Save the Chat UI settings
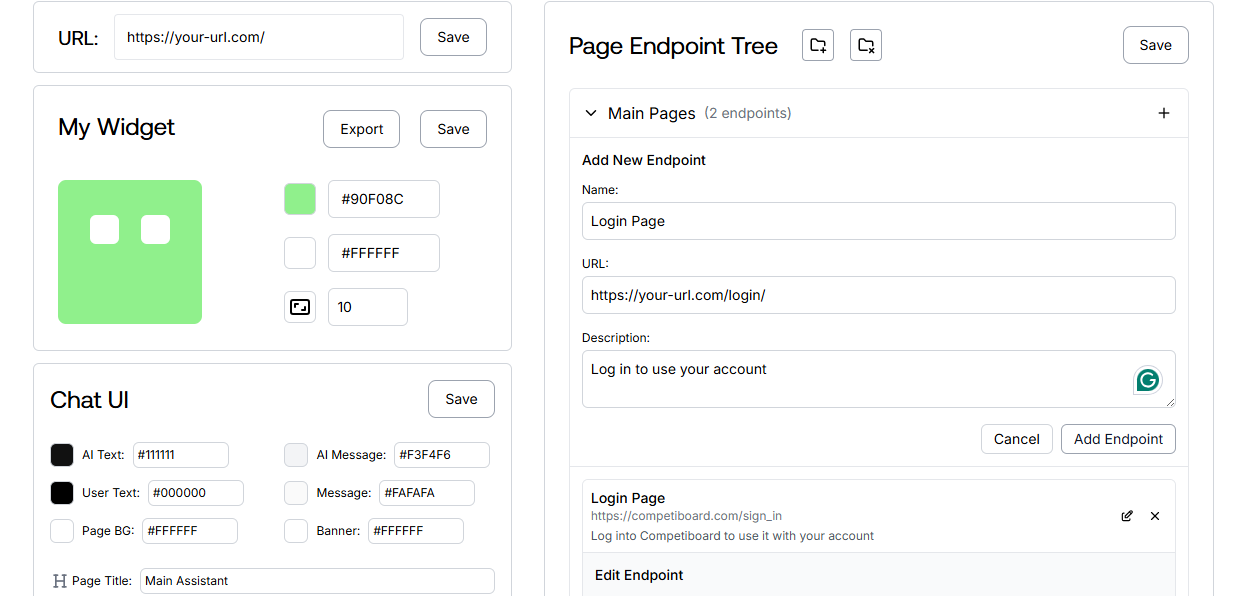This screenshot has height=596, width=1251. point(461,399)
